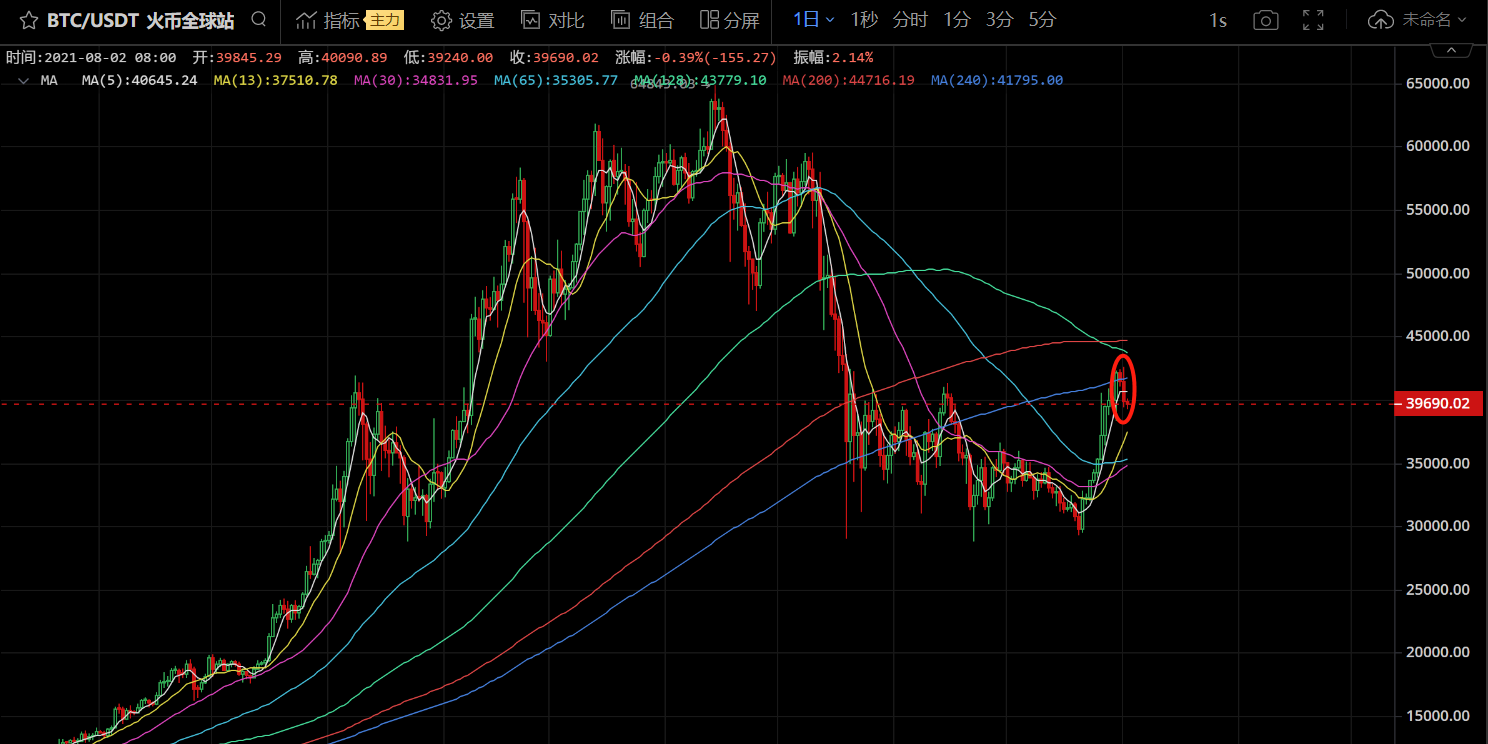Image resolution: width=1488 pixels, height=744 pixels.
Task: Click the MA(200):44716.19 legend value
Action: click(x=848, y=80)
